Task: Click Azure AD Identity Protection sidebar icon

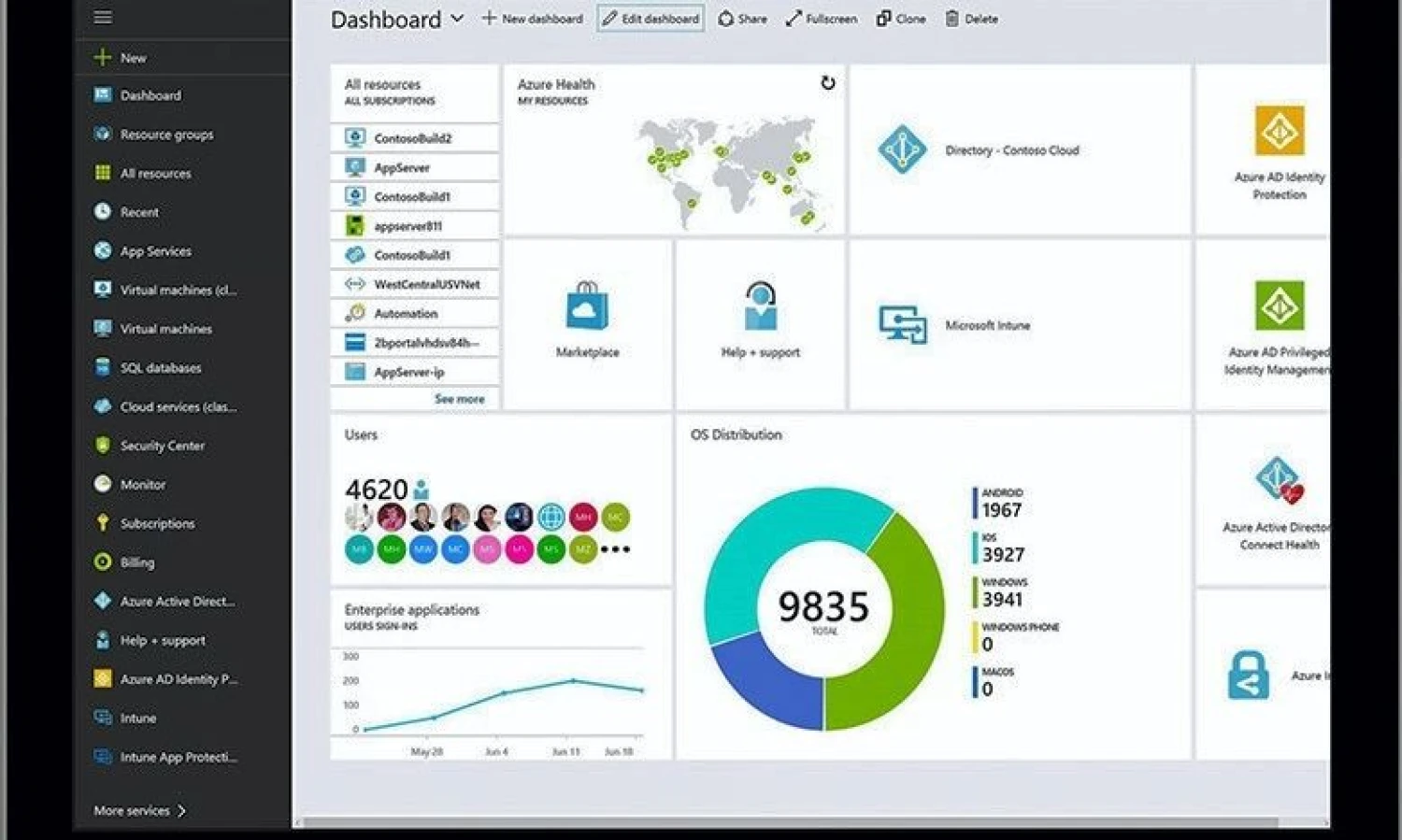Action: (x=103, y=679)
